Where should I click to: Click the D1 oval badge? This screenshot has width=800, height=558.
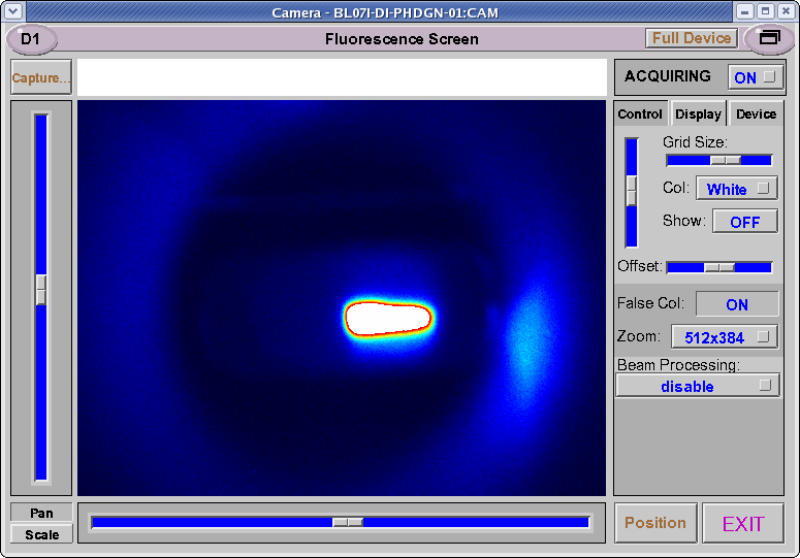[x=31, y=39]
